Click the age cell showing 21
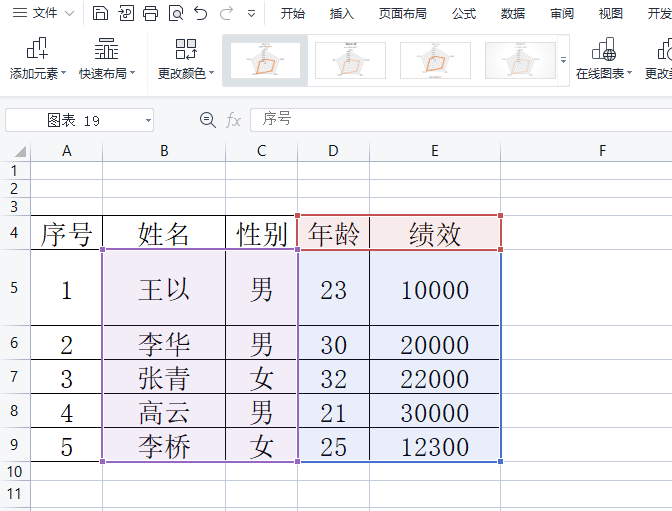 [333, 411]
